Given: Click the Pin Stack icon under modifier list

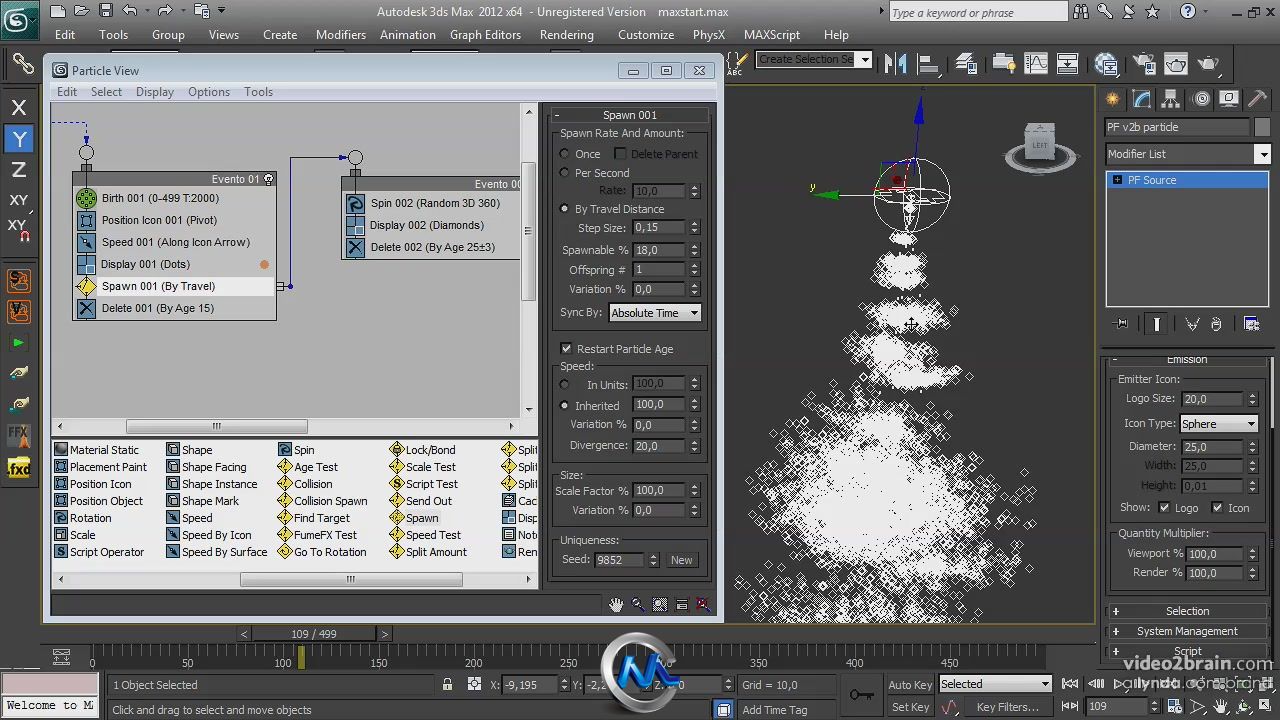Looking at the screenshot, I should (x=1122, y=324).
